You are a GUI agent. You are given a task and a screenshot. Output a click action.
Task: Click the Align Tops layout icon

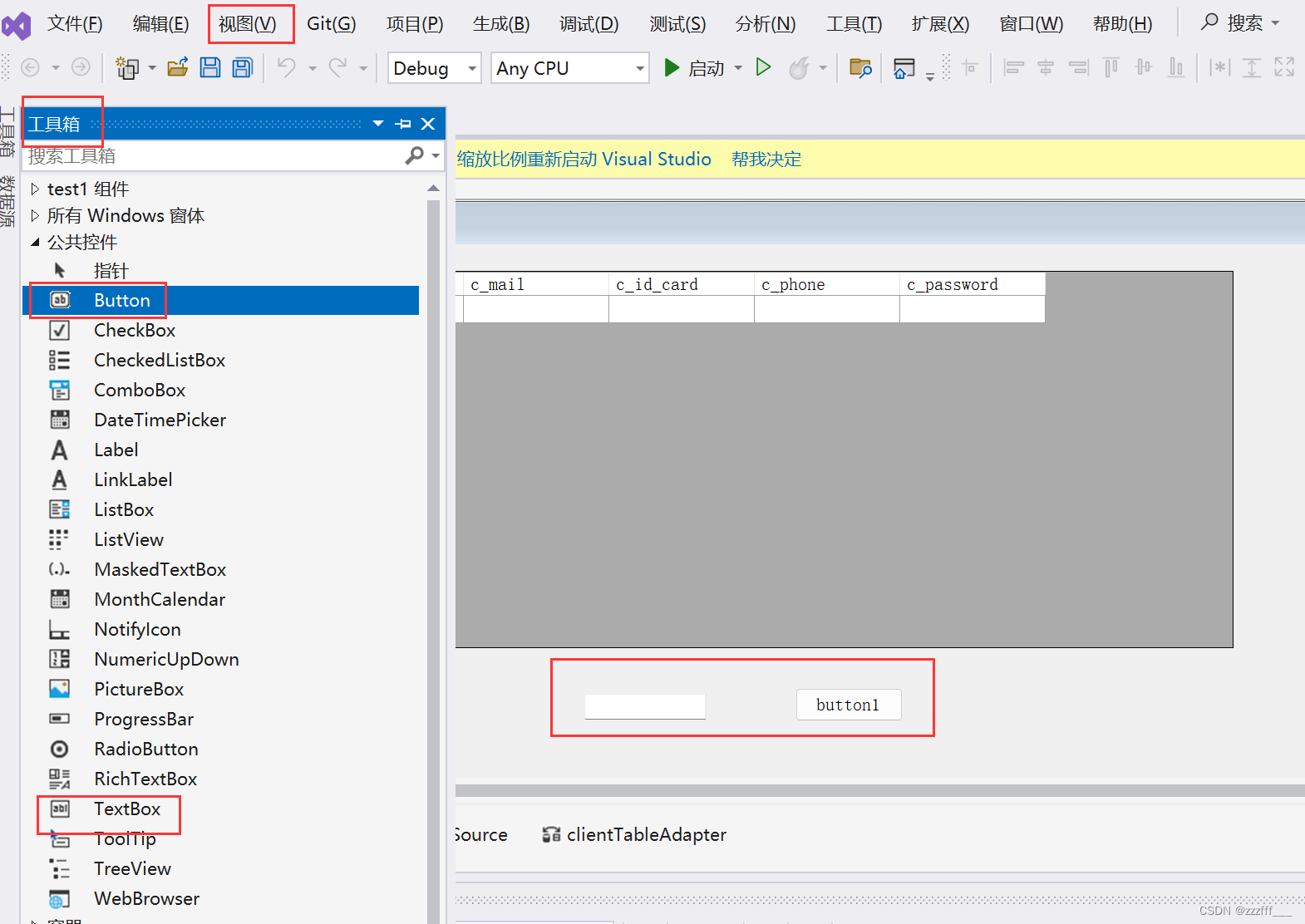pos(1111,67)
